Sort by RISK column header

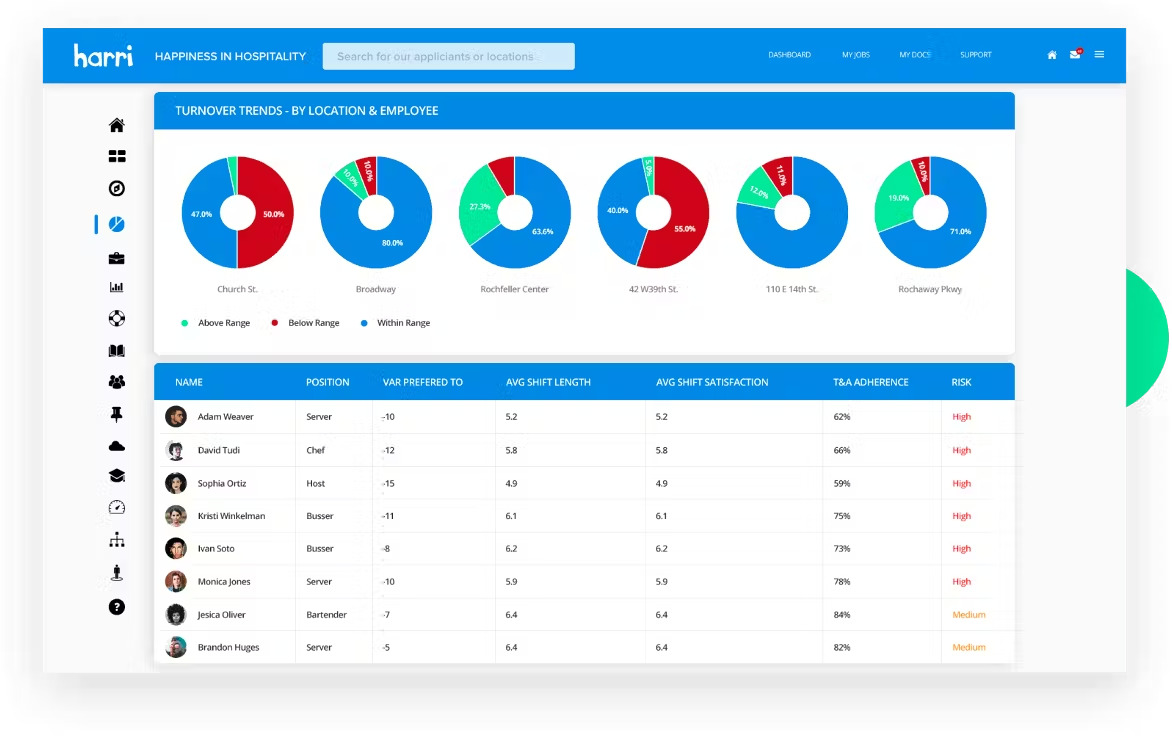(961, 382)
